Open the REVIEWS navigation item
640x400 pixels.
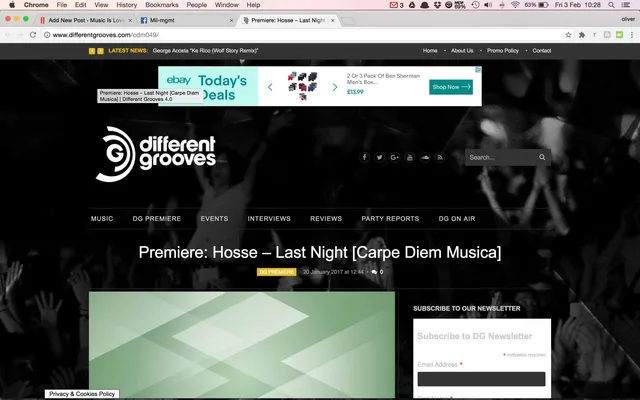coord(326,219)
